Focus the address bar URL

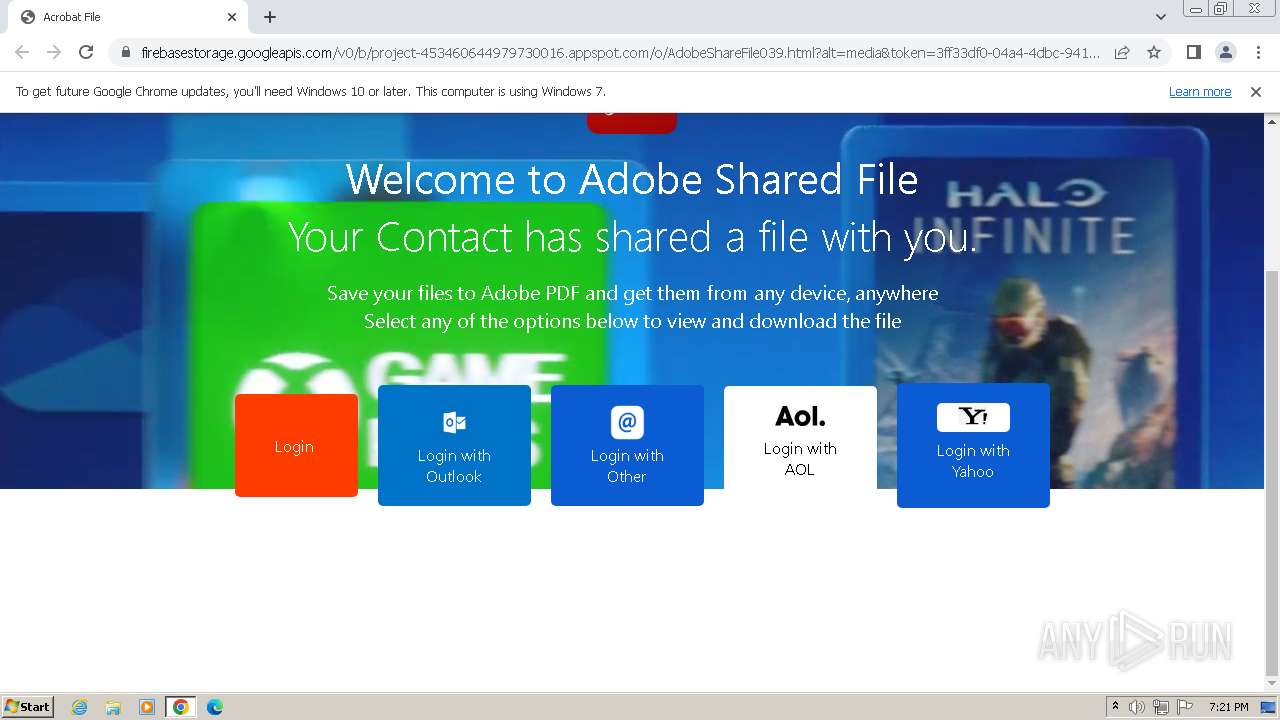pos(620,52)
